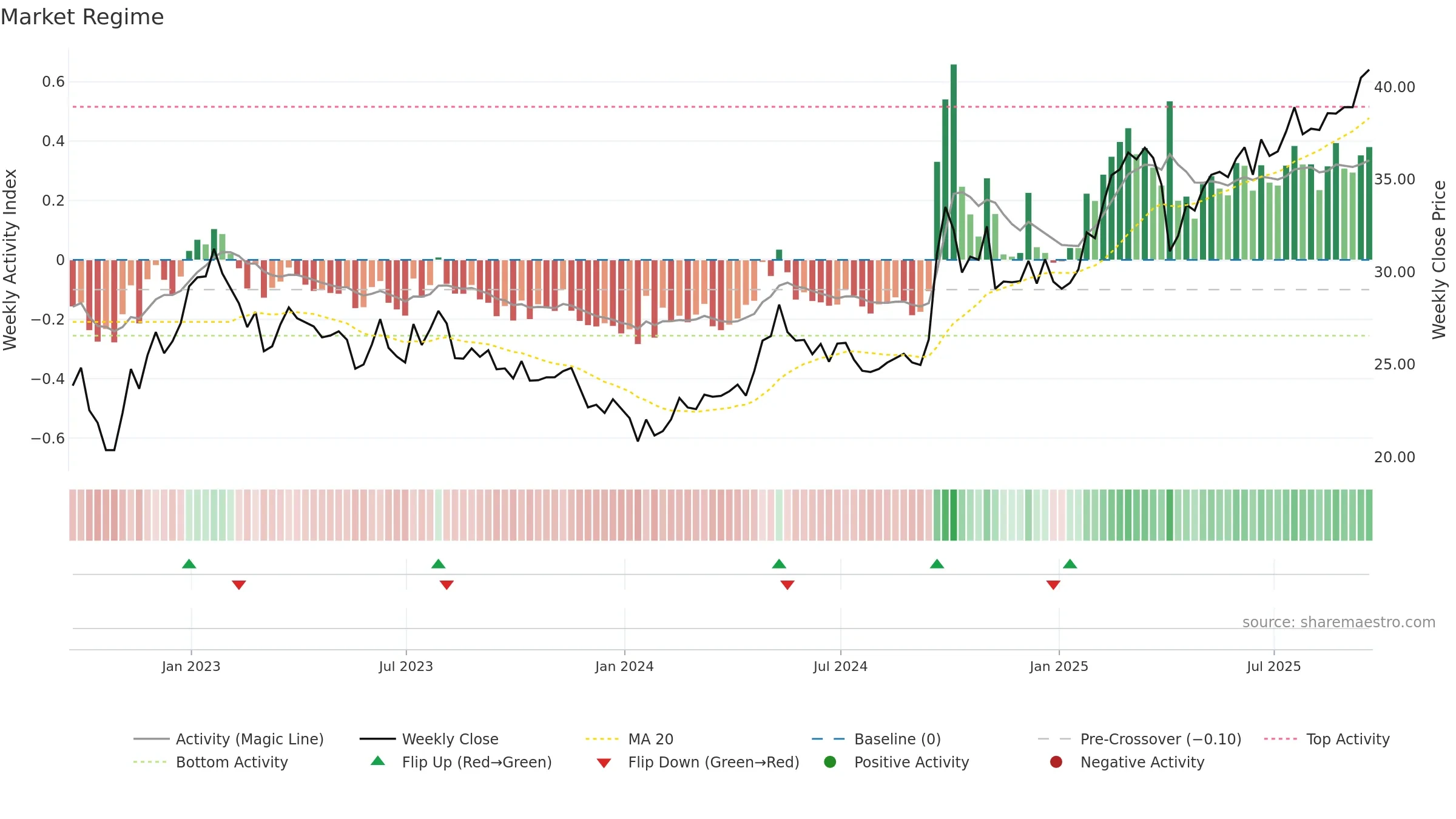Click the 25.00 price axis tick
This screenshot has width=1456, height=819.
pyautogui.click(x=1394, y=364)
